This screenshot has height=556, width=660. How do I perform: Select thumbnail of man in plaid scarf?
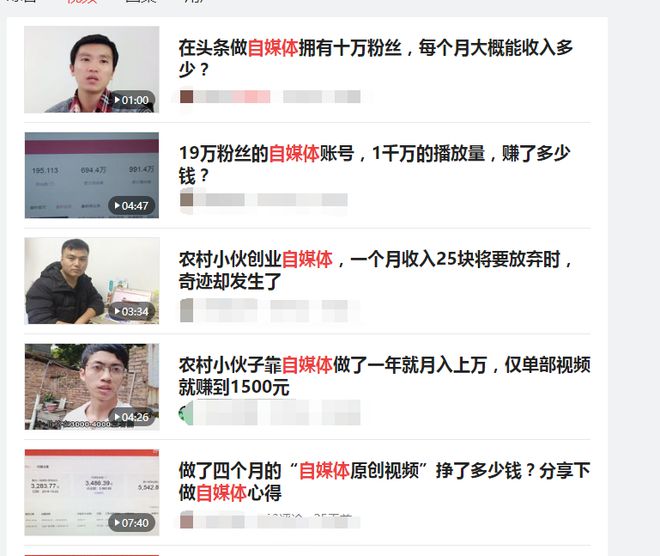point(92,69)
